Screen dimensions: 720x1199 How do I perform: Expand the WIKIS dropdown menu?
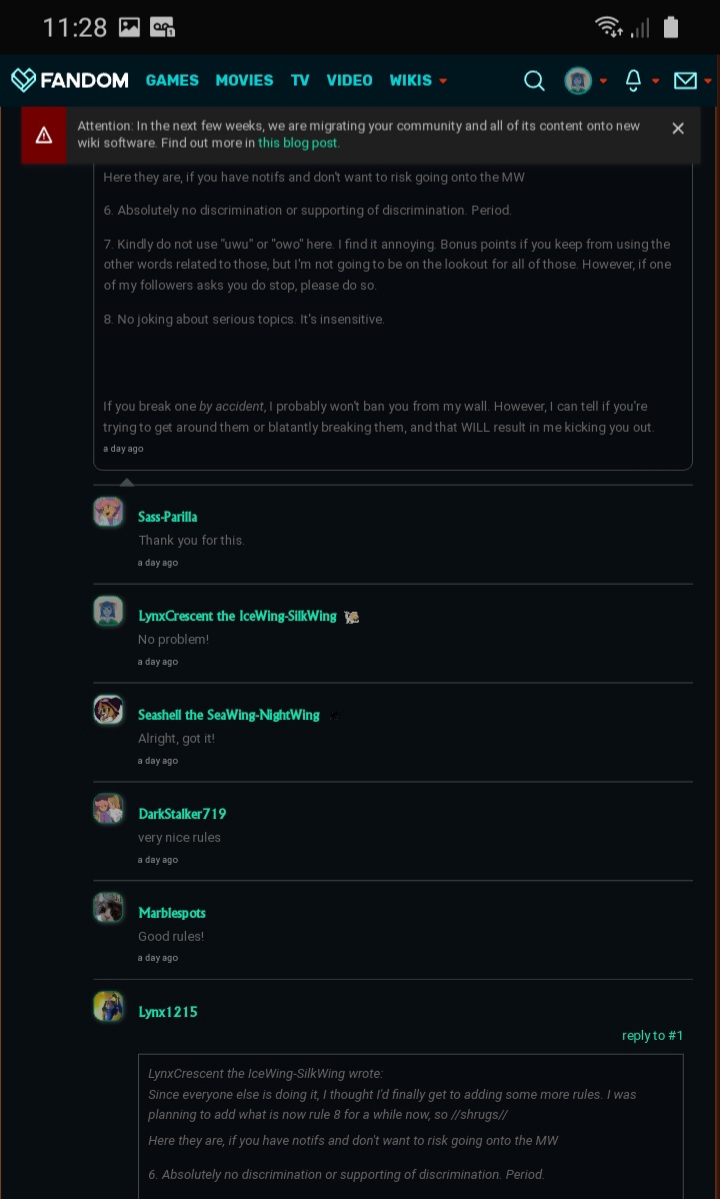coord(418,80)
